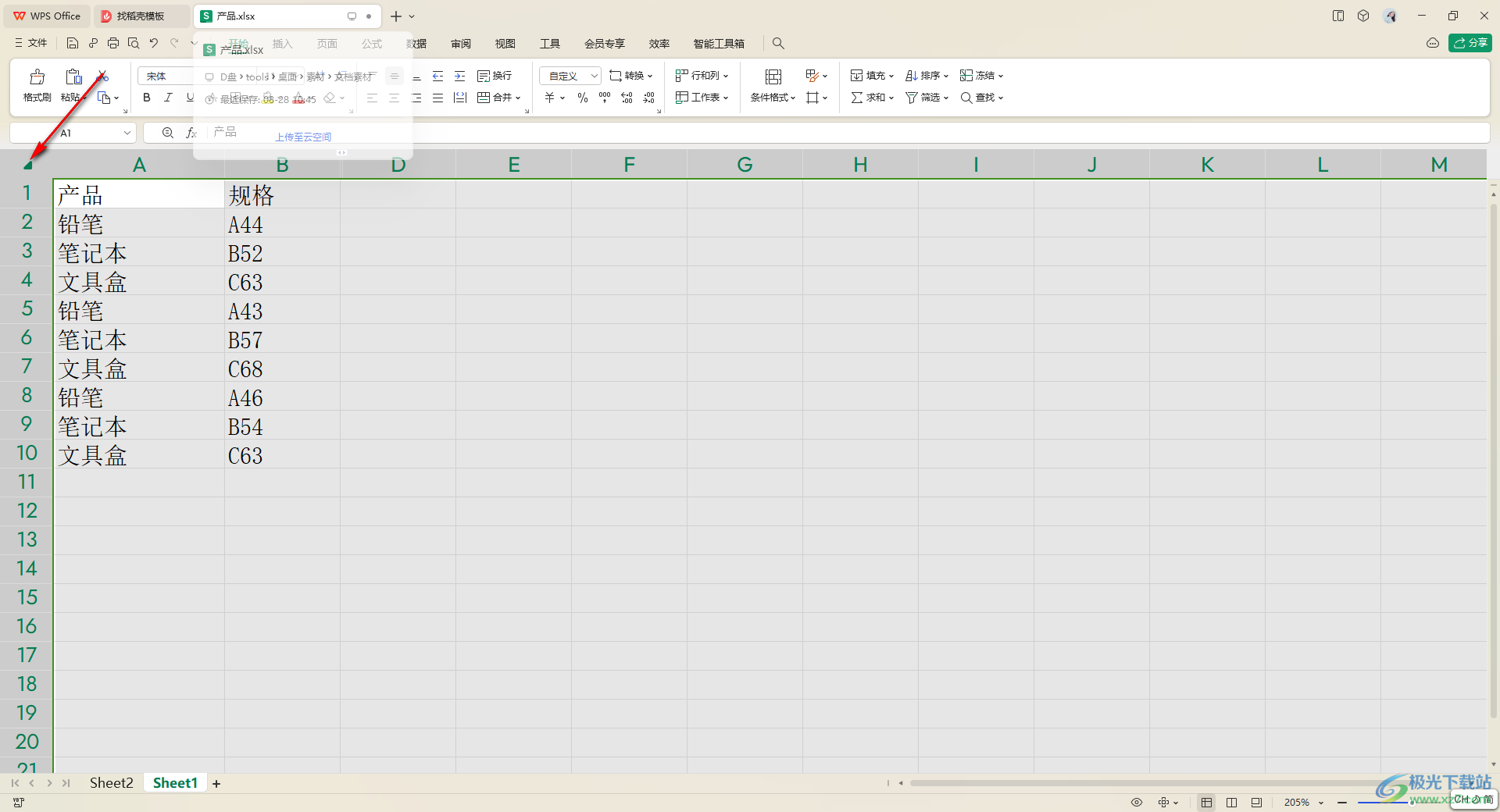
Task: Switch to the Member Exclusive (会员专享) tab
Action: [x=605, y=44]
